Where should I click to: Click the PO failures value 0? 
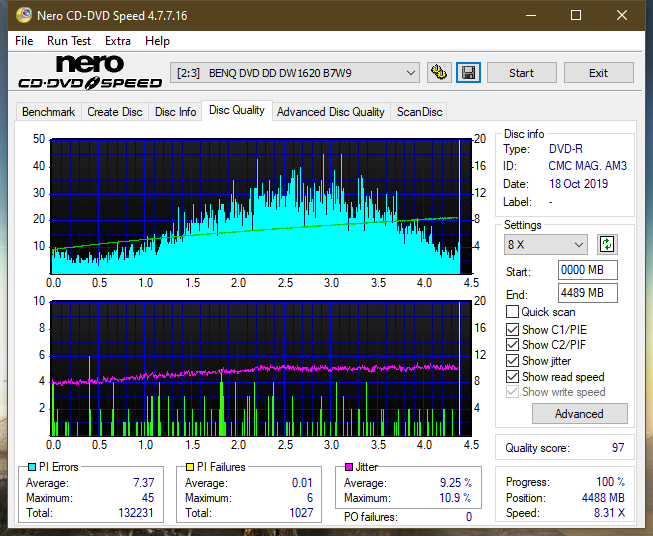(x=469, y=517)
